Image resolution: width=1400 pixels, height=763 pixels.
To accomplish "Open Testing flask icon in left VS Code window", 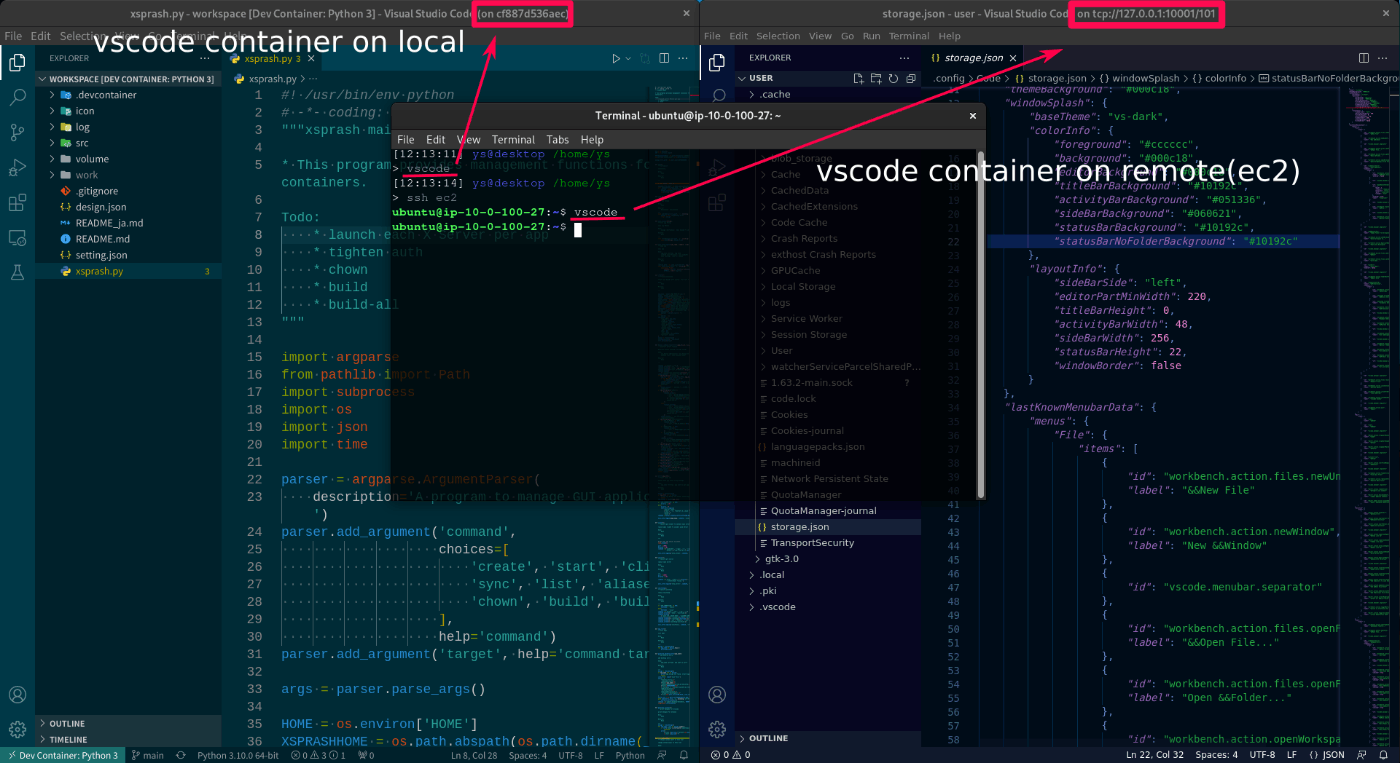I will tap(17, 272).
